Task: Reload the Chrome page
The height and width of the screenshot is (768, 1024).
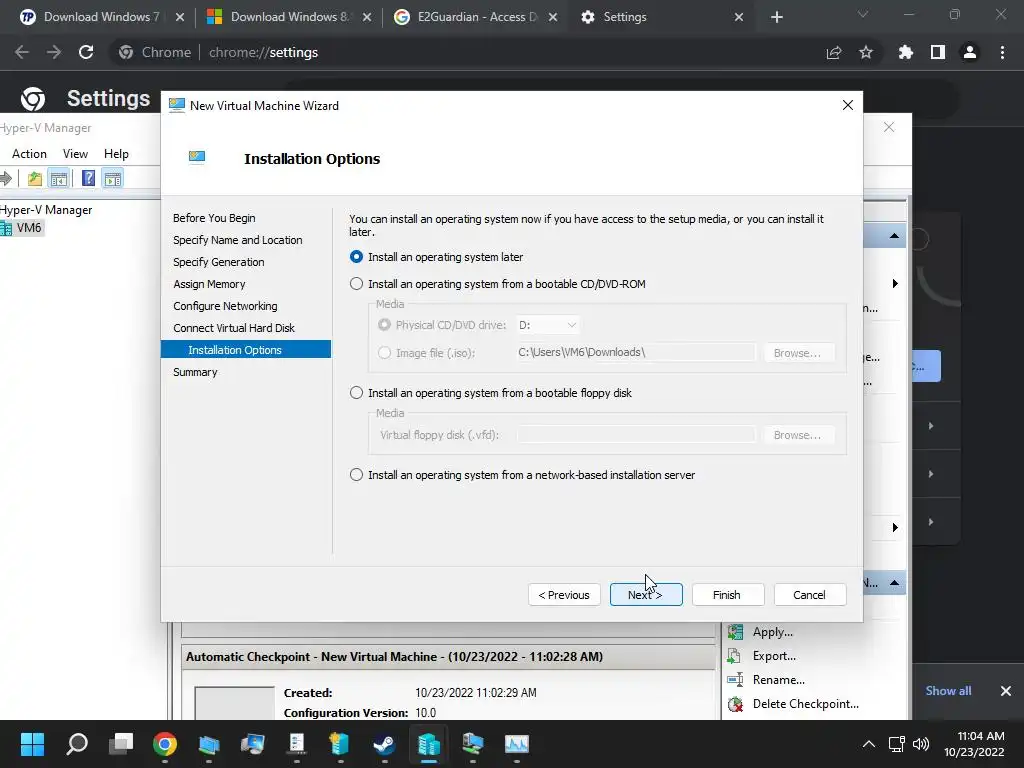Action: 86,52
